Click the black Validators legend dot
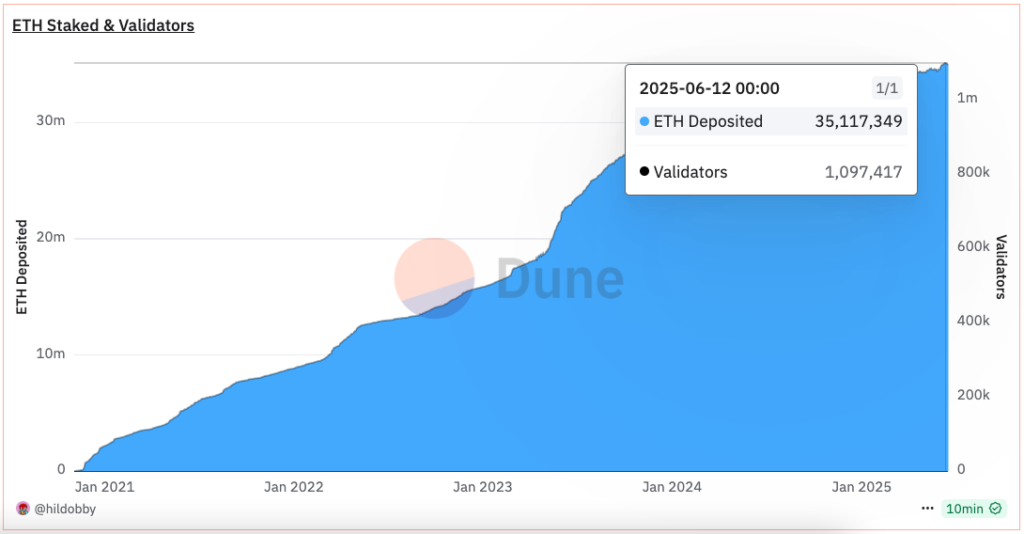 tap(643, 172)
